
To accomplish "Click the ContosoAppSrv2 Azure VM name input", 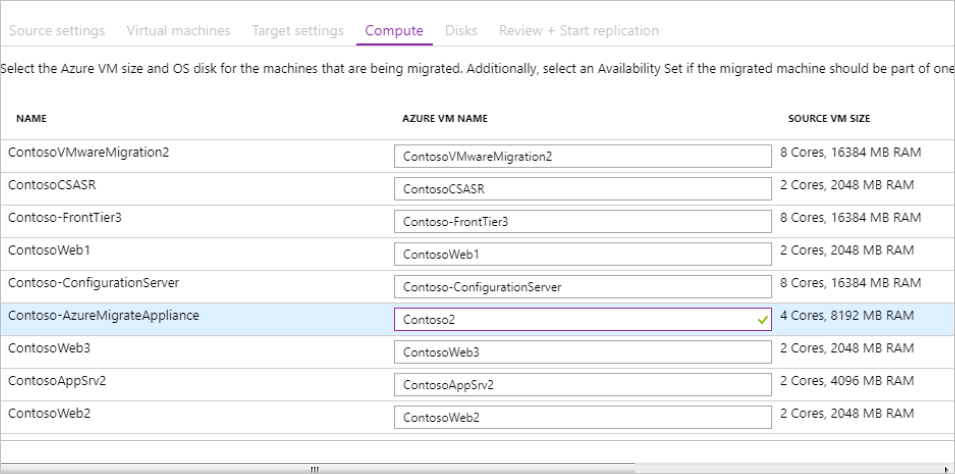I will [582, 385].
